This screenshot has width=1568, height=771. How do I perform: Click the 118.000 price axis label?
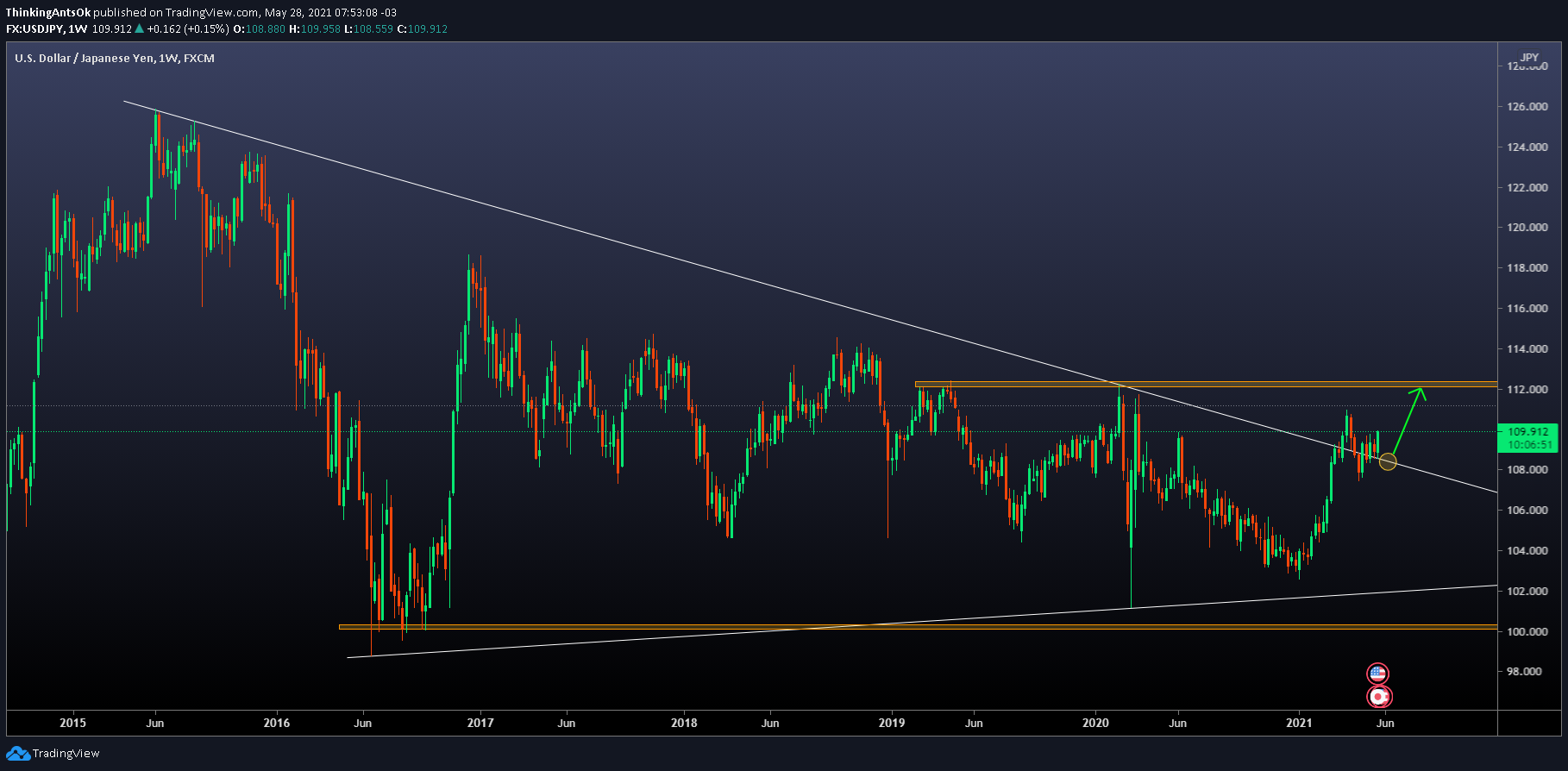tap(1527, 268)
